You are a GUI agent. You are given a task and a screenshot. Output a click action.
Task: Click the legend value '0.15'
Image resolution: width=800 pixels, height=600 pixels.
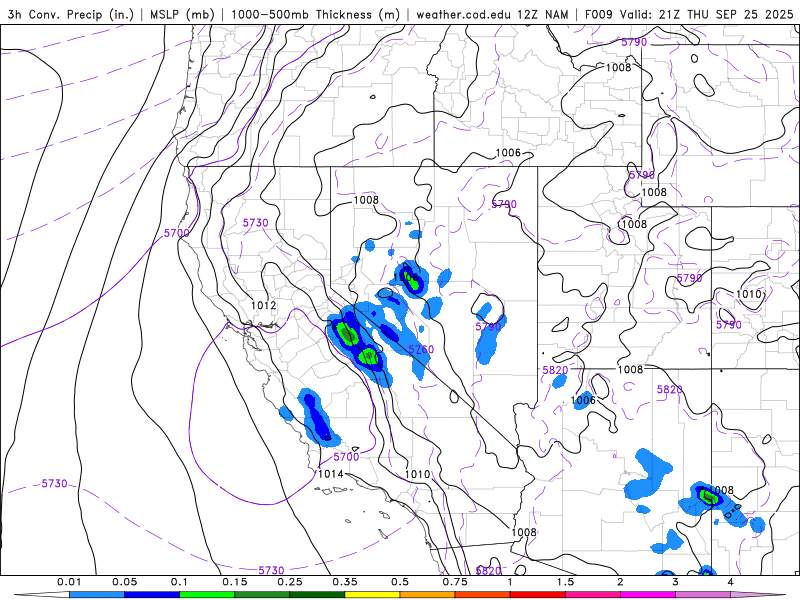[x=235, y=582]
